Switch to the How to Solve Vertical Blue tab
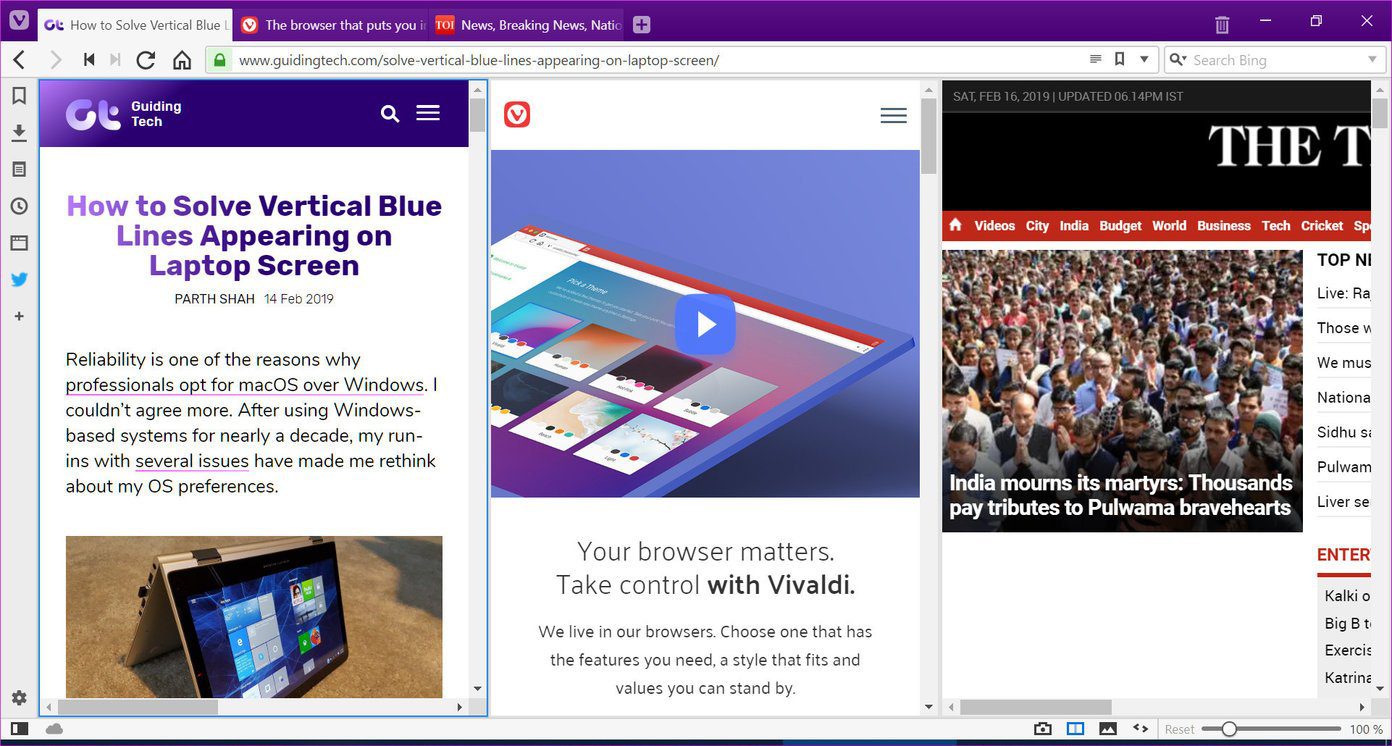The height and width of the screenshot is (746, 1392). (135, 25)
